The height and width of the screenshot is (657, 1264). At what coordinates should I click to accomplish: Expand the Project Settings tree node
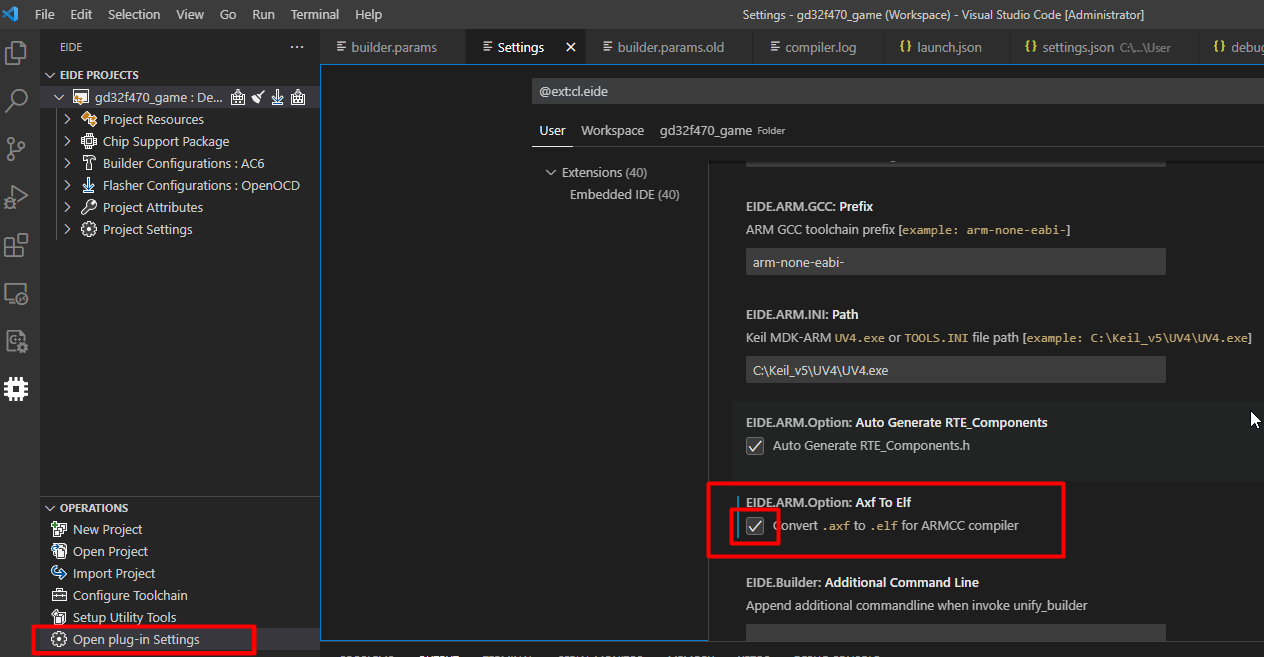point(67,229)
